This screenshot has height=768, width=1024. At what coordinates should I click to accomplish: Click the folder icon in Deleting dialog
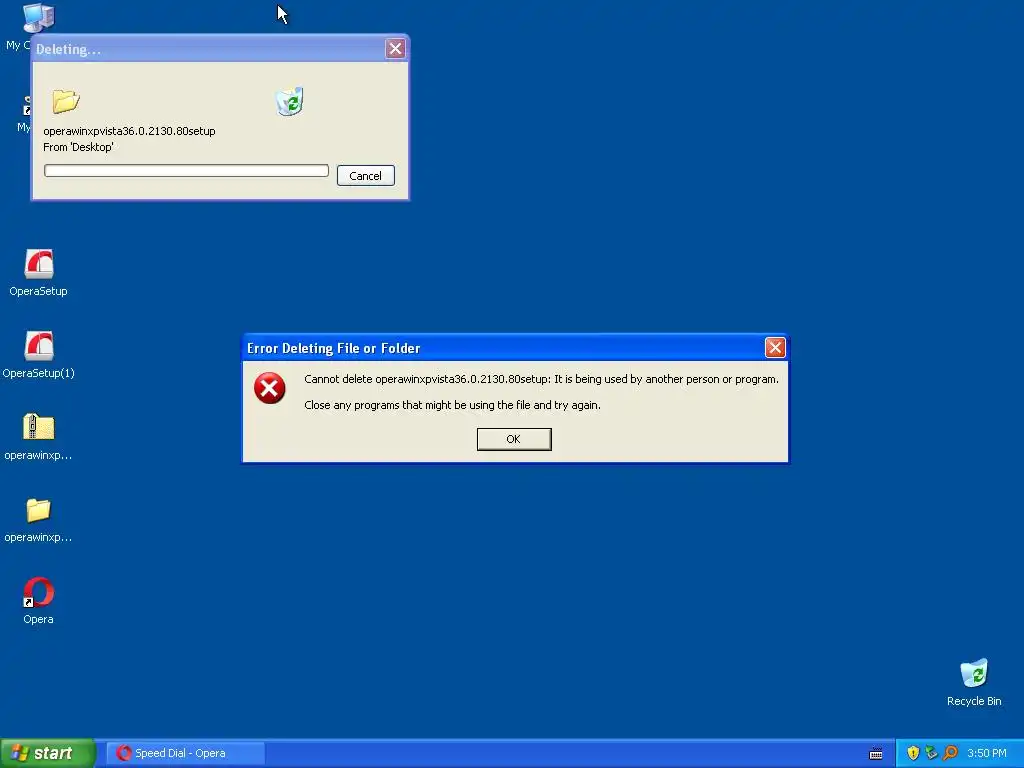click(x=66, y=101)
